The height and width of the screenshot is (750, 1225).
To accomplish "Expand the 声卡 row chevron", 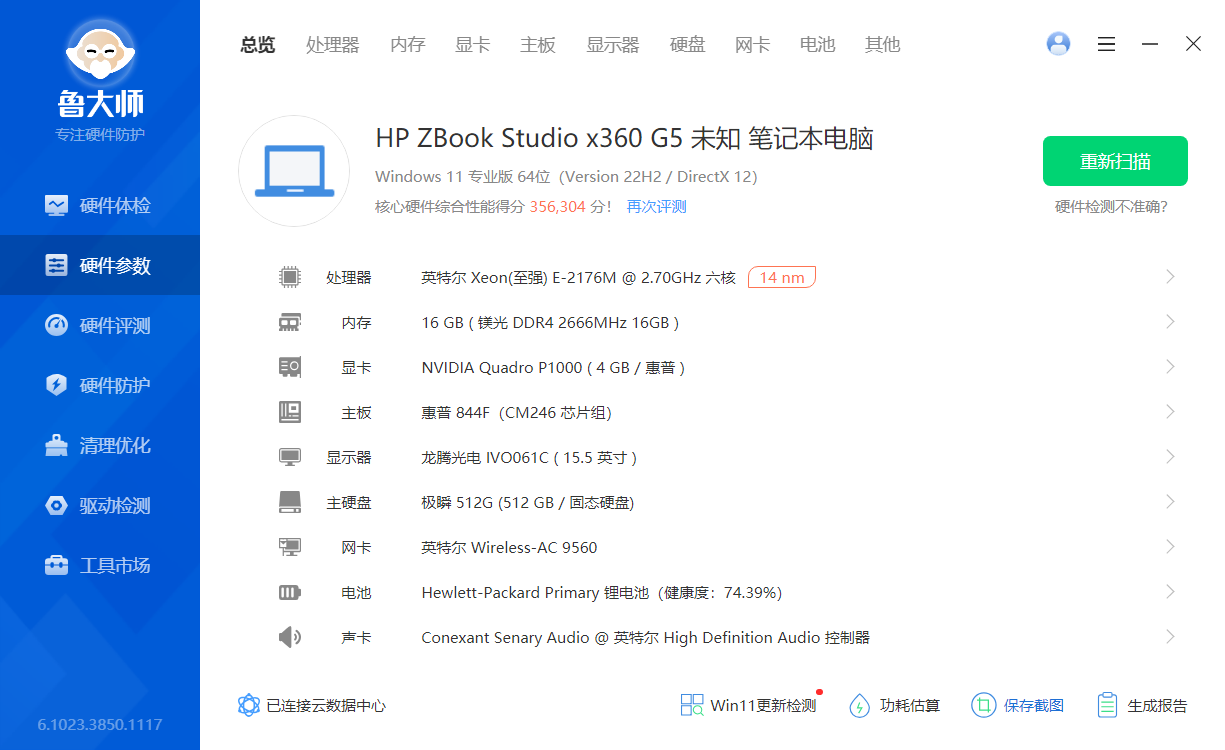I will tap(1170, 636).
